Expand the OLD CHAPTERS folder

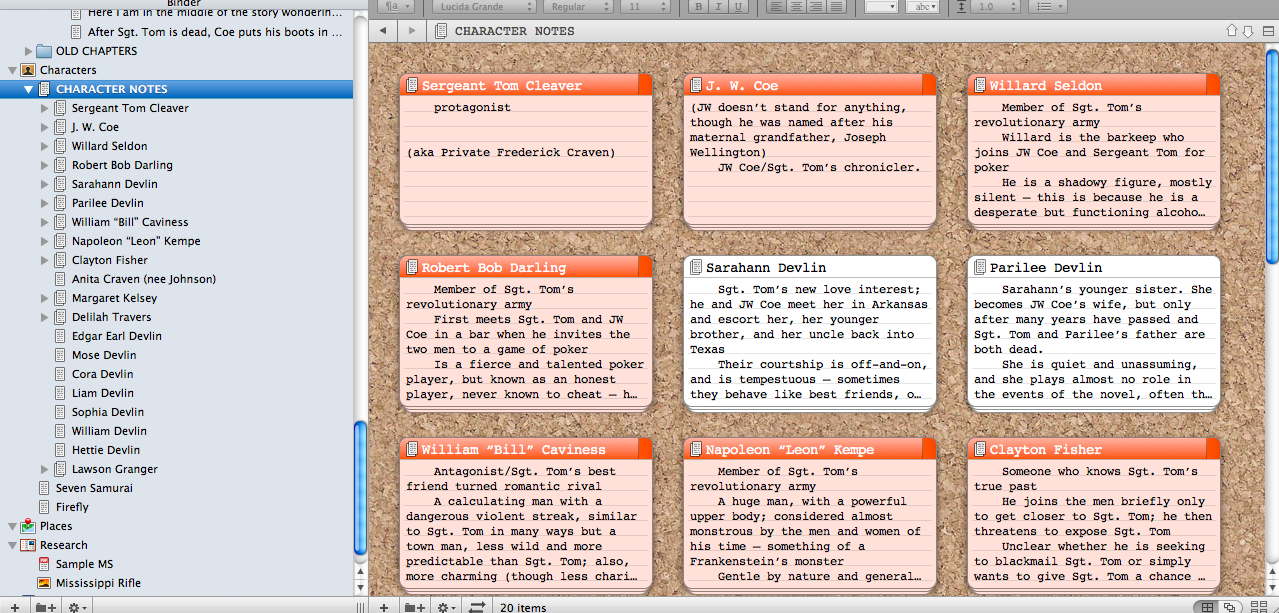pos(28,51)
